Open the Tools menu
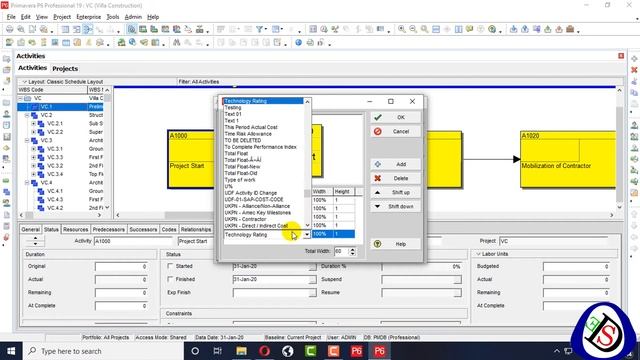The height and width of the screenshot is (360, 640). pyautogui.click(x=113, y=17)
